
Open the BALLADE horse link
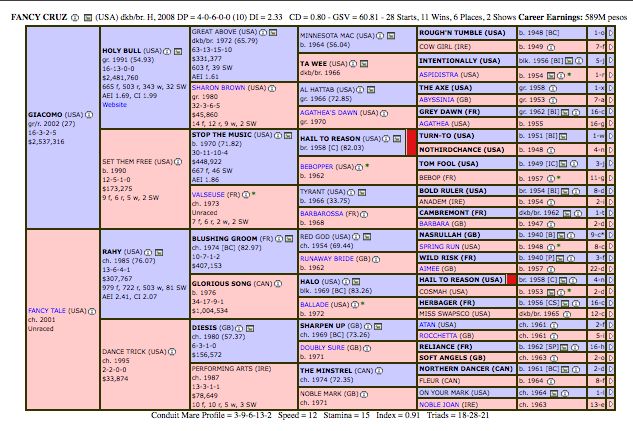tap(314, 305)
